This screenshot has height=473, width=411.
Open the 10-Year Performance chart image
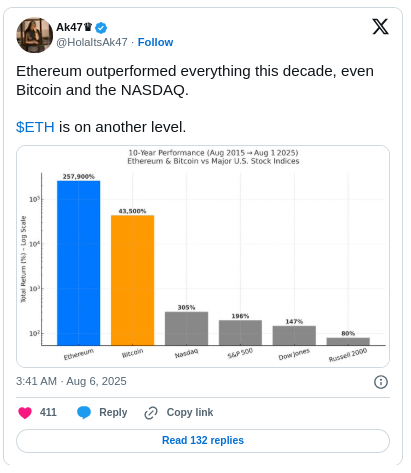[203, 256]
